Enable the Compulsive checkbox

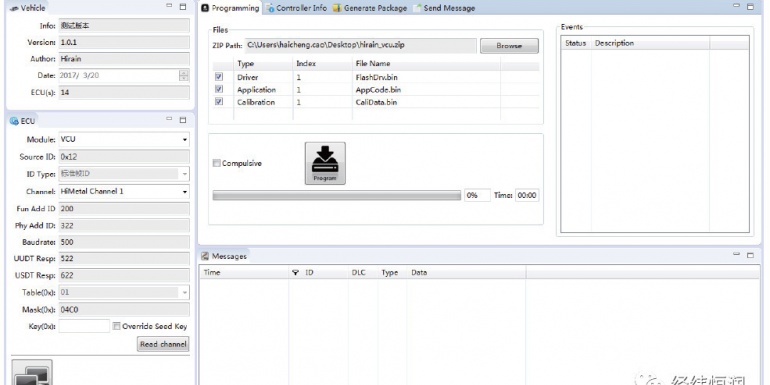pos(216,163)
